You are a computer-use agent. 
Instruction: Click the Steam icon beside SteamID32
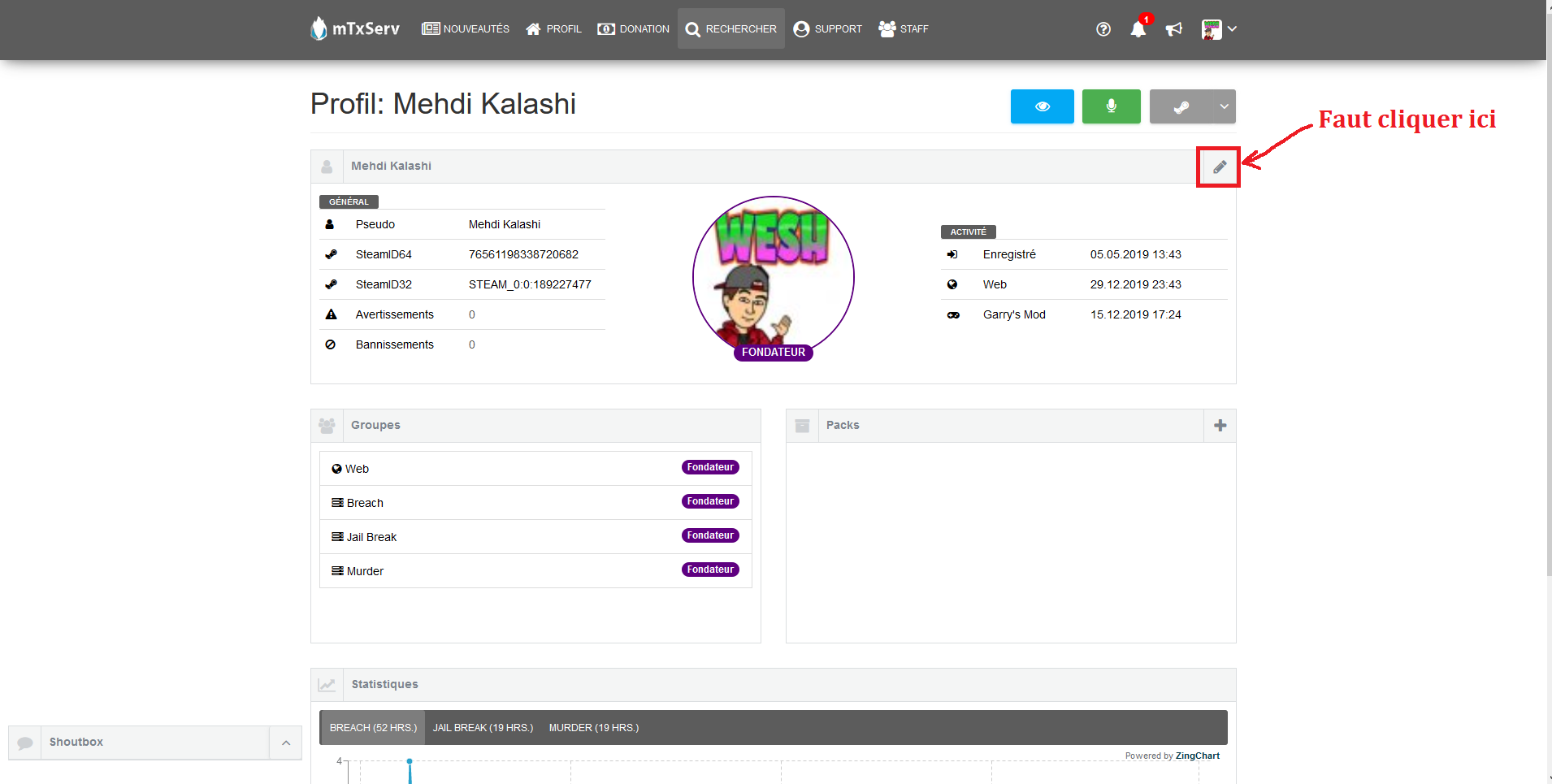coord(331,284)
